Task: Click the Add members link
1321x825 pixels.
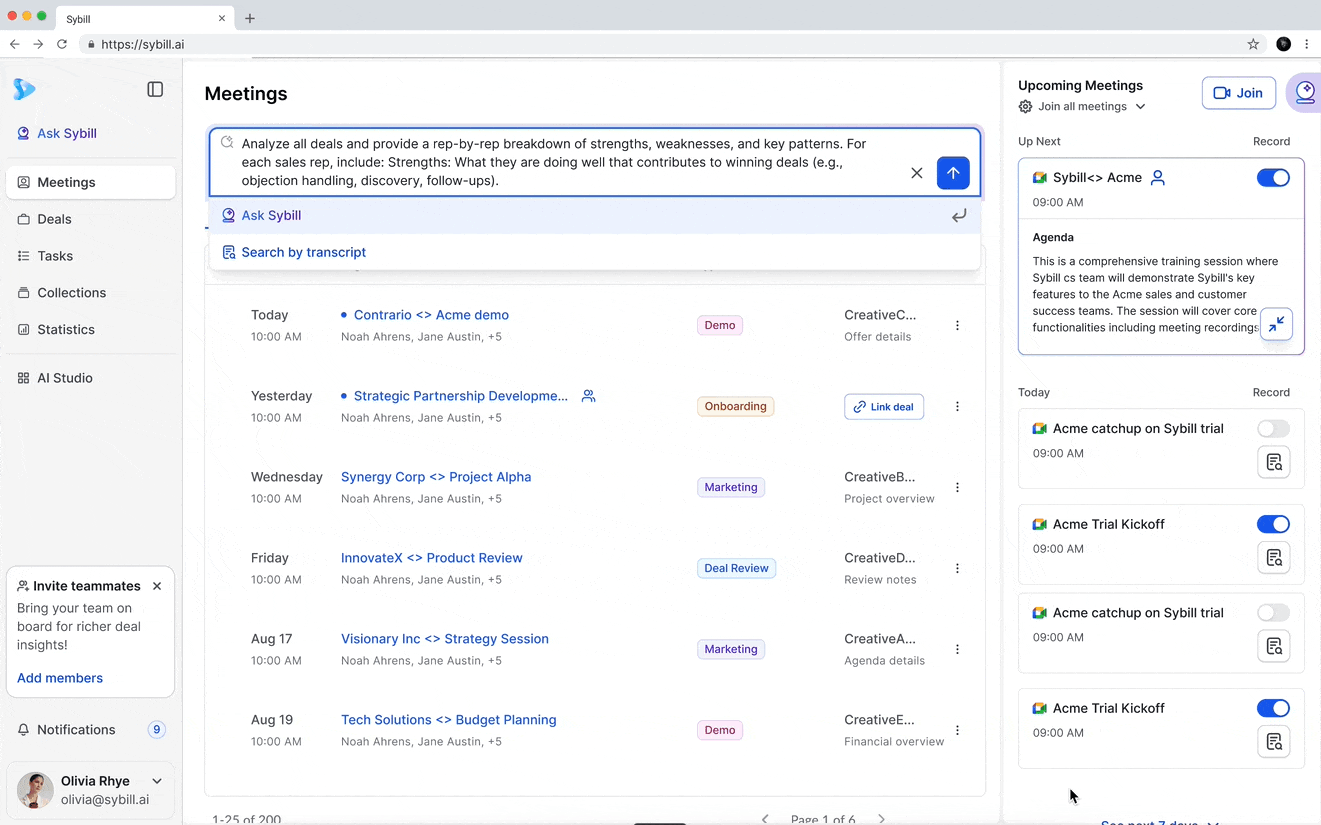Action: [60, 678]
